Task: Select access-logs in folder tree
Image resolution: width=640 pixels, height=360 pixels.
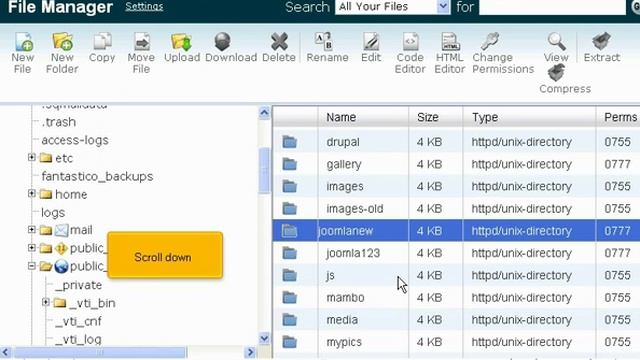Action: pos(75,140)
